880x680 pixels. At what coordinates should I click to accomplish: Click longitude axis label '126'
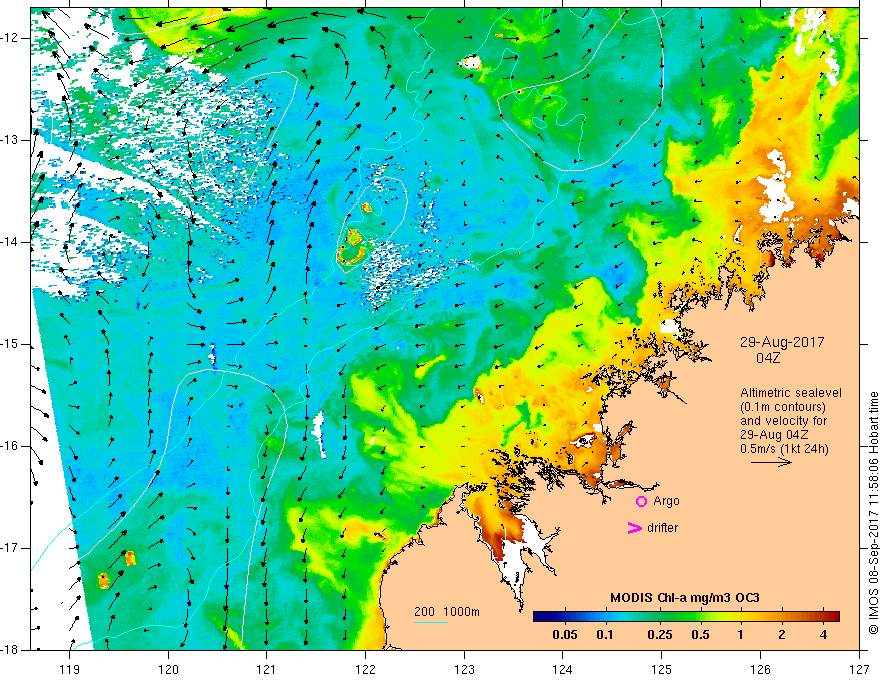[760, 669]
